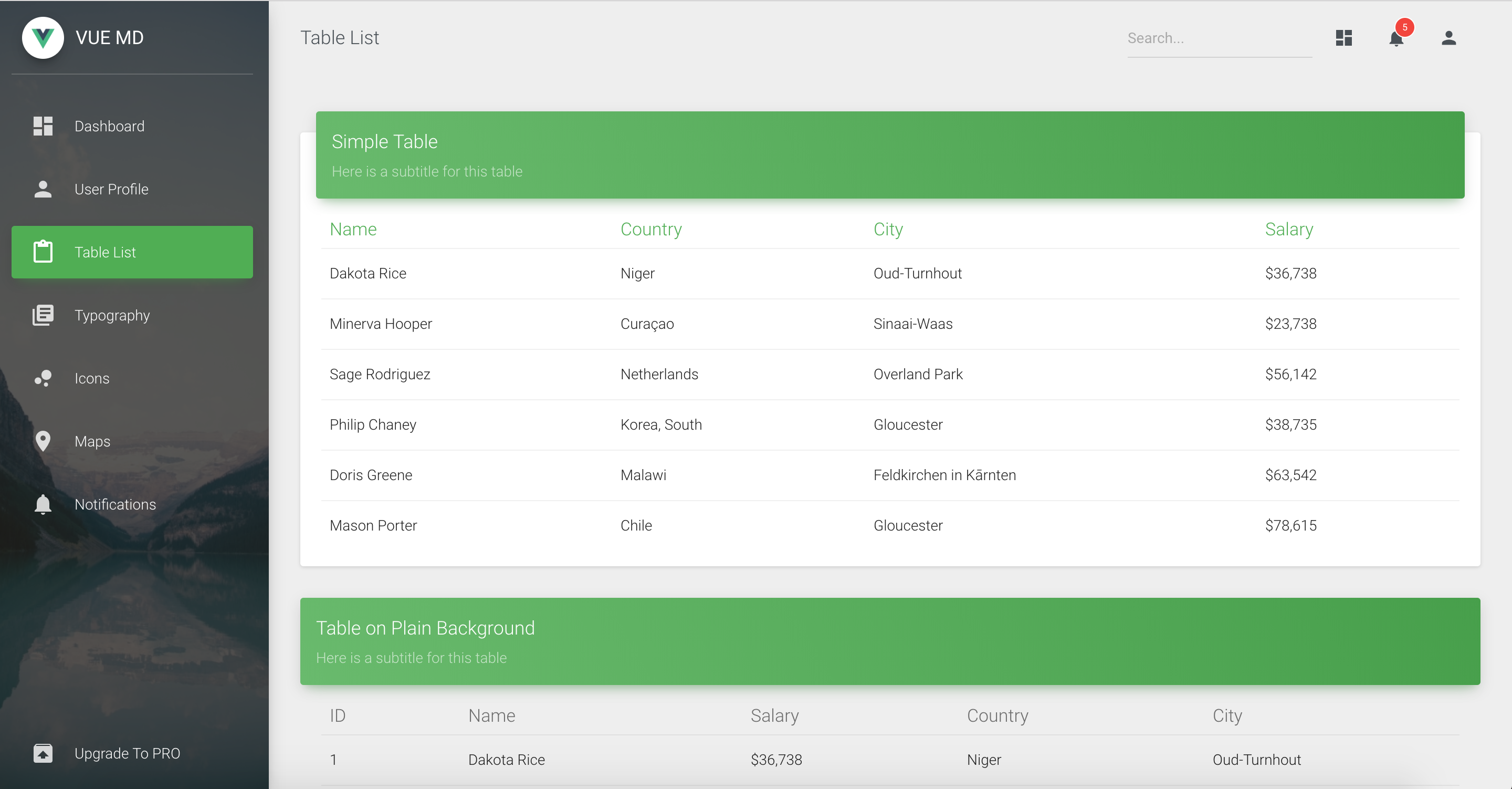Click the Dashboard sidebar icon
The width and height of the screenshot is (1512, 789).
point(43,126)
